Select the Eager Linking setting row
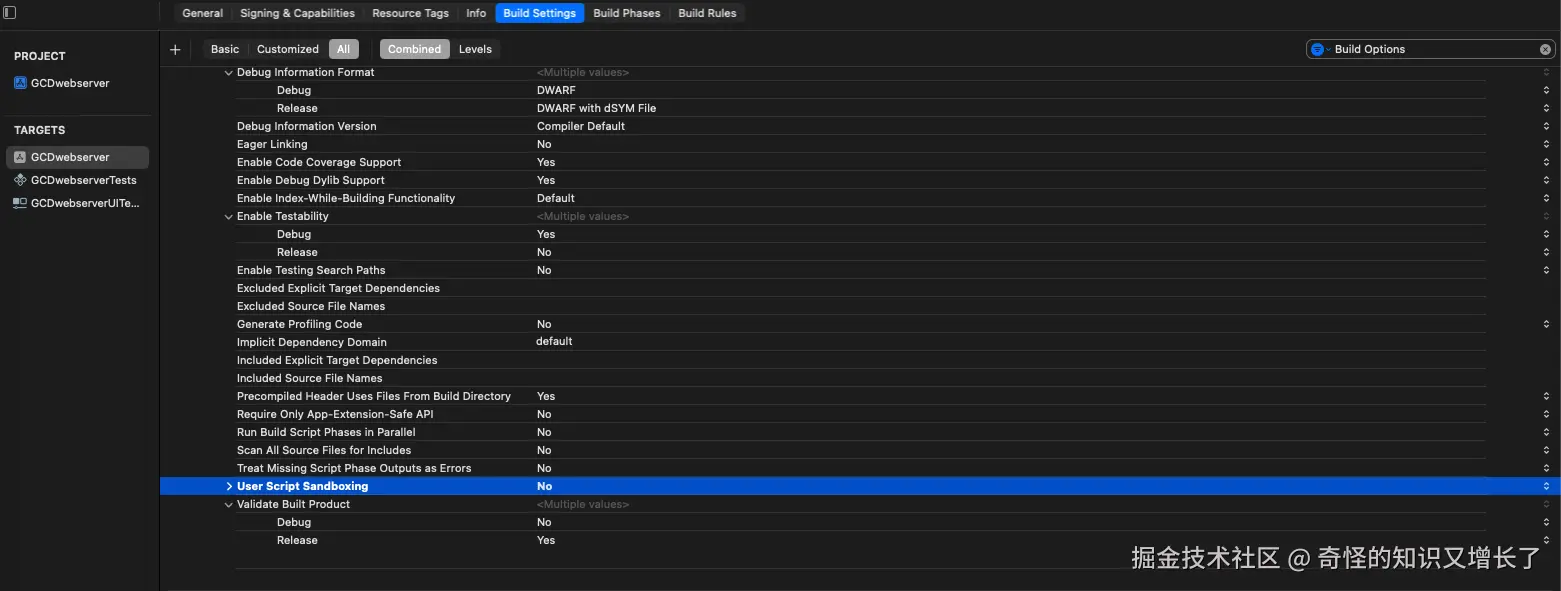 click(860, 144)
